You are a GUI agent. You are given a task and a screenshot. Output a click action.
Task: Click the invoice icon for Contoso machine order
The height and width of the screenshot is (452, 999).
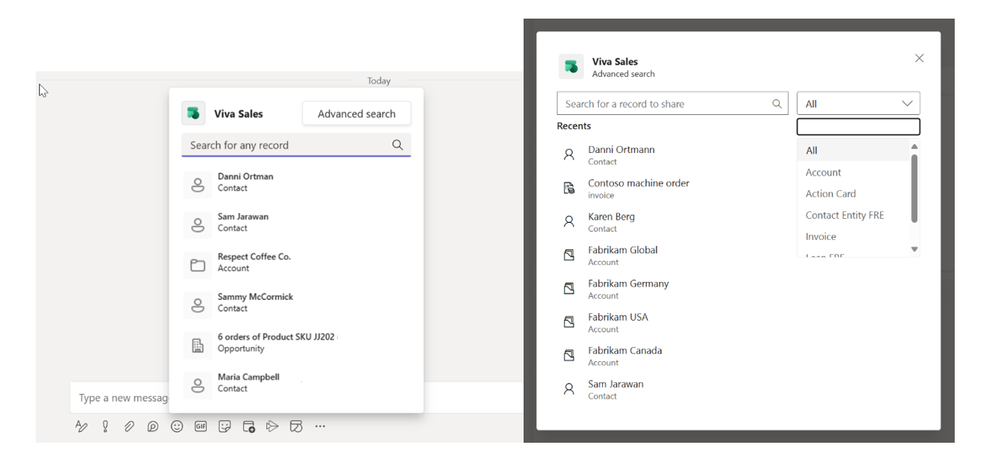[569, 188]
